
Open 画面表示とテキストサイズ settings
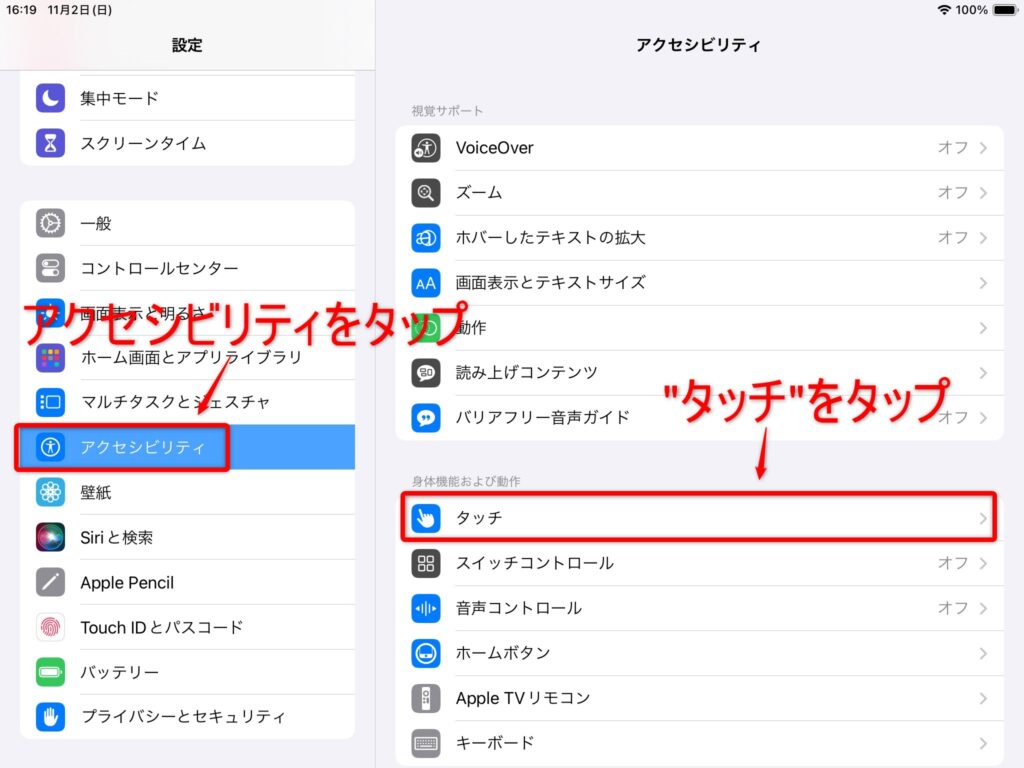tap(550, 283)
